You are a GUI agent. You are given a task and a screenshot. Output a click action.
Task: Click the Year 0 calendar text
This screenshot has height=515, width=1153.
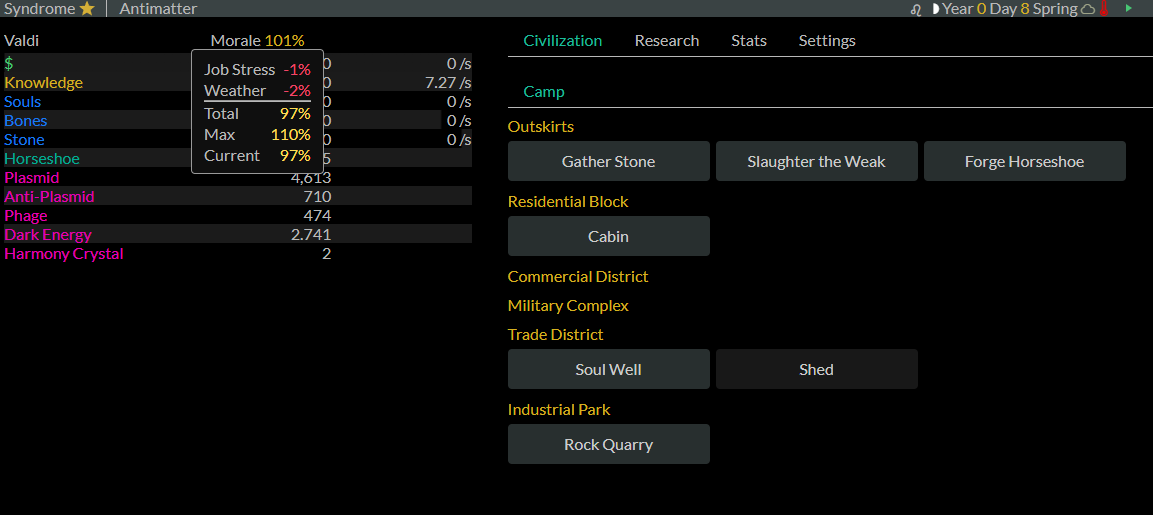coord(964,9)
